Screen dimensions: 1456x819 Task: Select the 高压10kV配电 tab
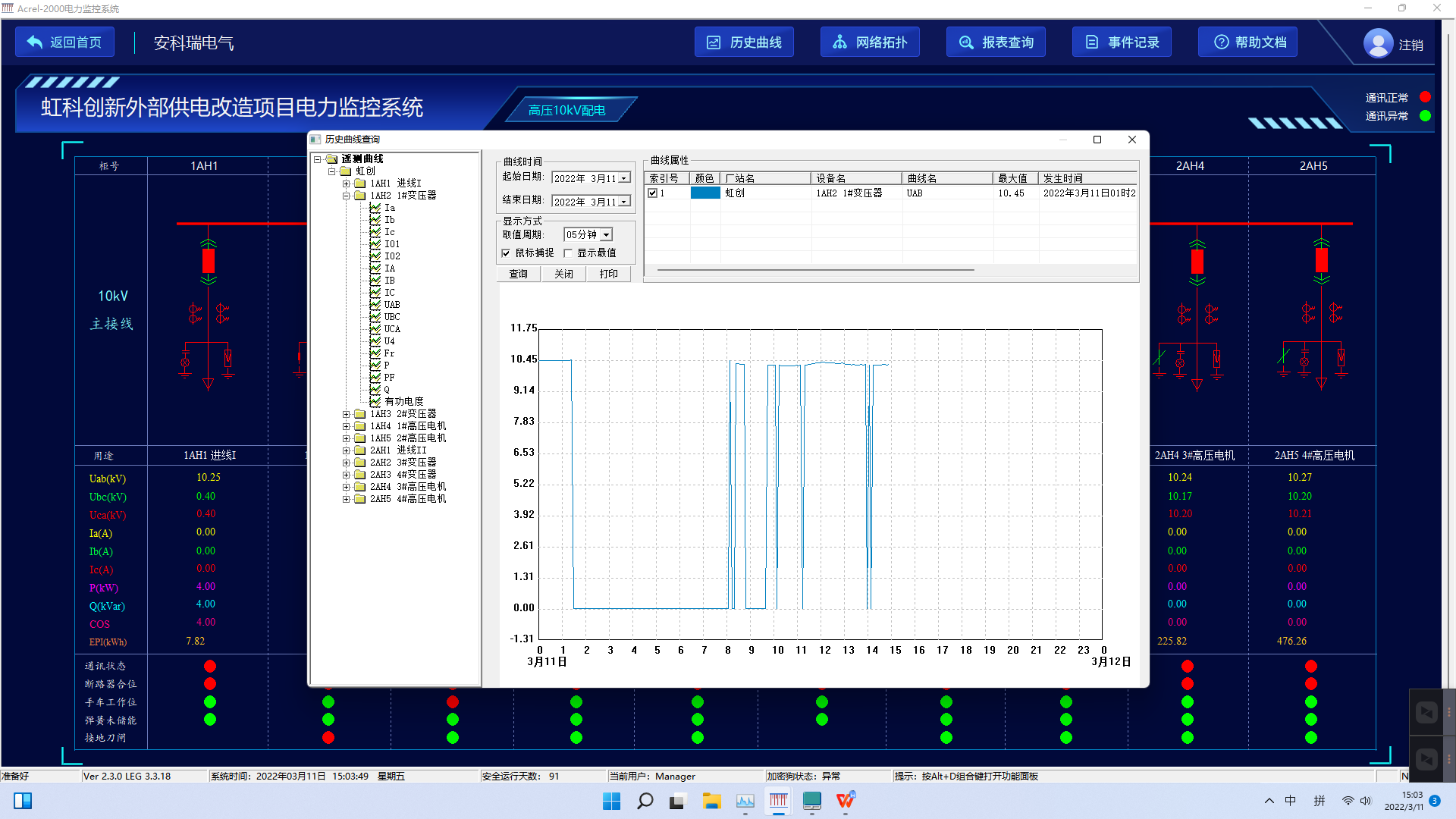coord(566,111)
